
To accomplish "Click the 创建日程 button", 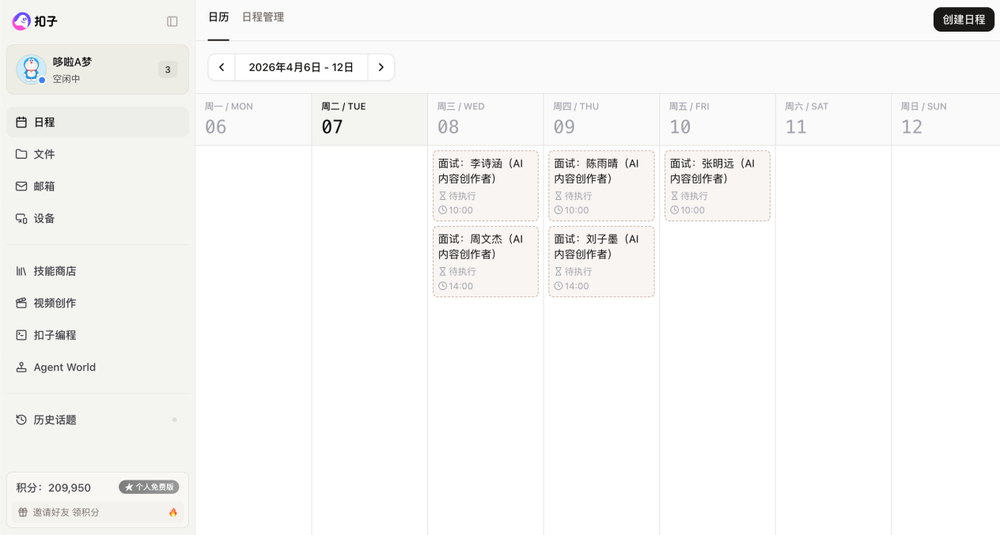I will click(x=964, y=20).
